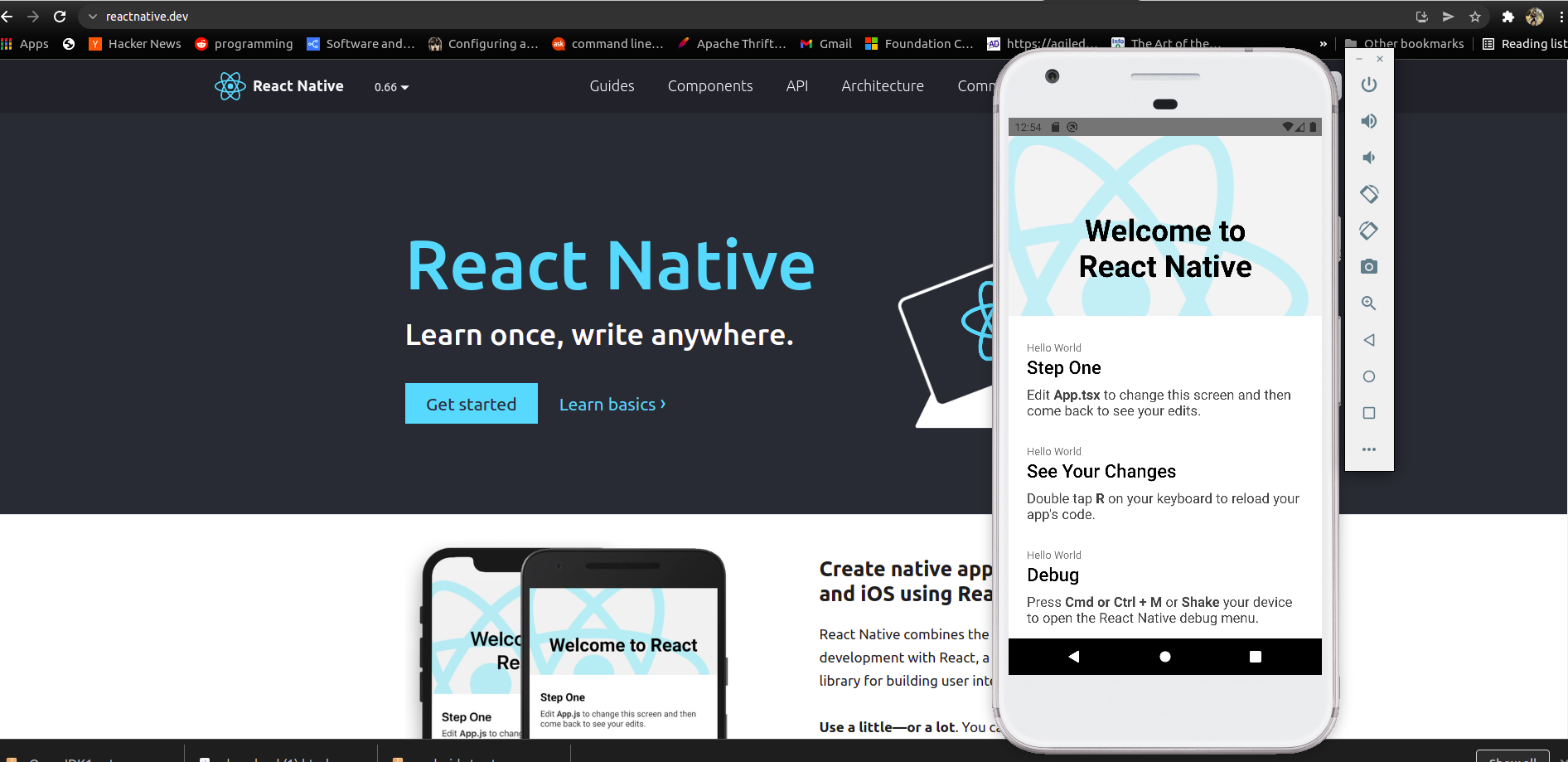This screenshot has height=762, width=1568.
Task: Close the emulator toolbar window
Action: [x=1380, y=59]
